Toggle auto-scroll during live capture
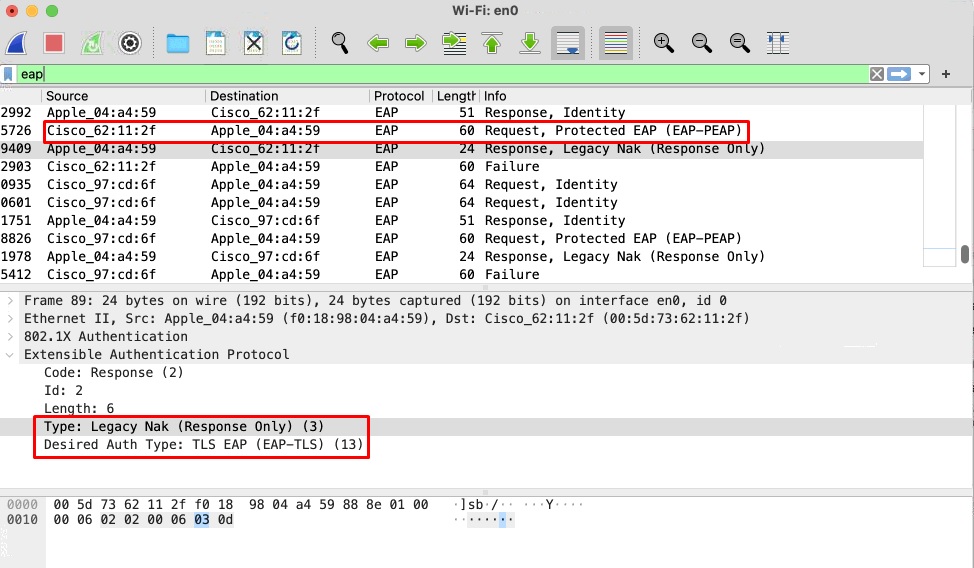Image resolution: width=974 pixels, height=568 pixels. 568,43
